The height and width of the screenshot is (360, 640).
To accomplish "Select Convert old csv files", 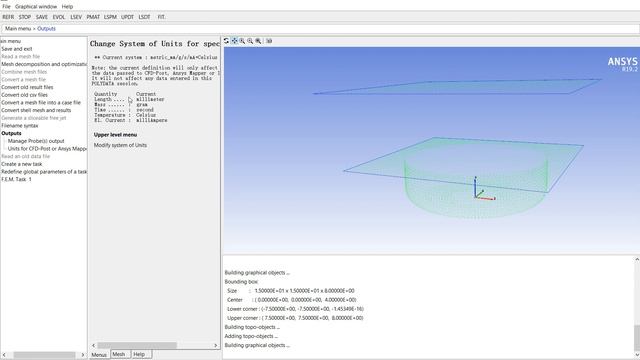I will coord(24,95).
